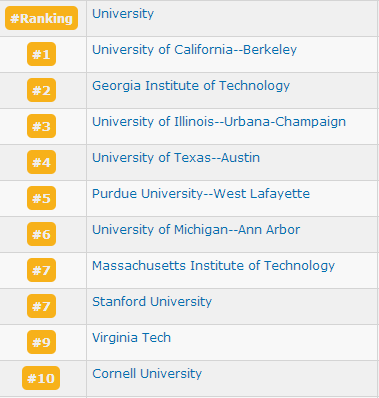Select the Cornell University link
The width and height of the screenshot is (379, 398).
coord(147,374)
